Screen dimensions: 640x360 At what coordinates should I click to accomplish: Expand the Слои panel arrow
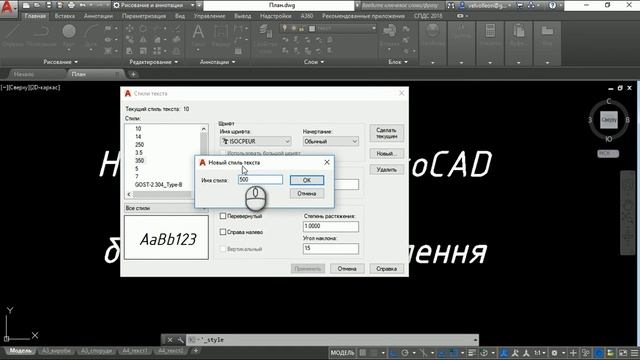(x=322, y=62)
